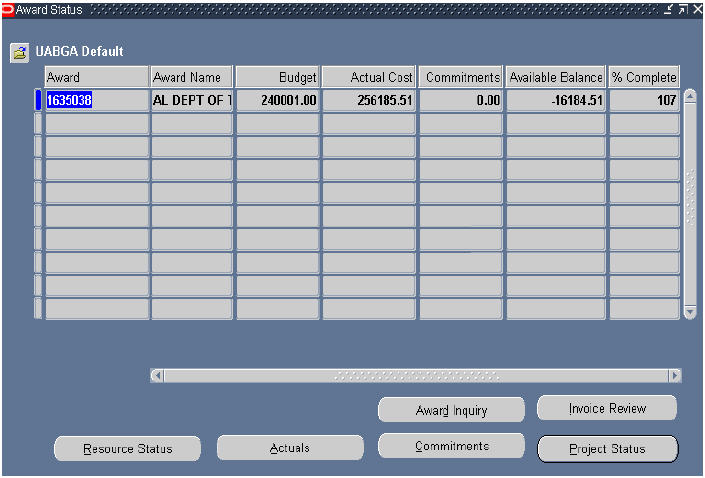Open Project Status

607,449
